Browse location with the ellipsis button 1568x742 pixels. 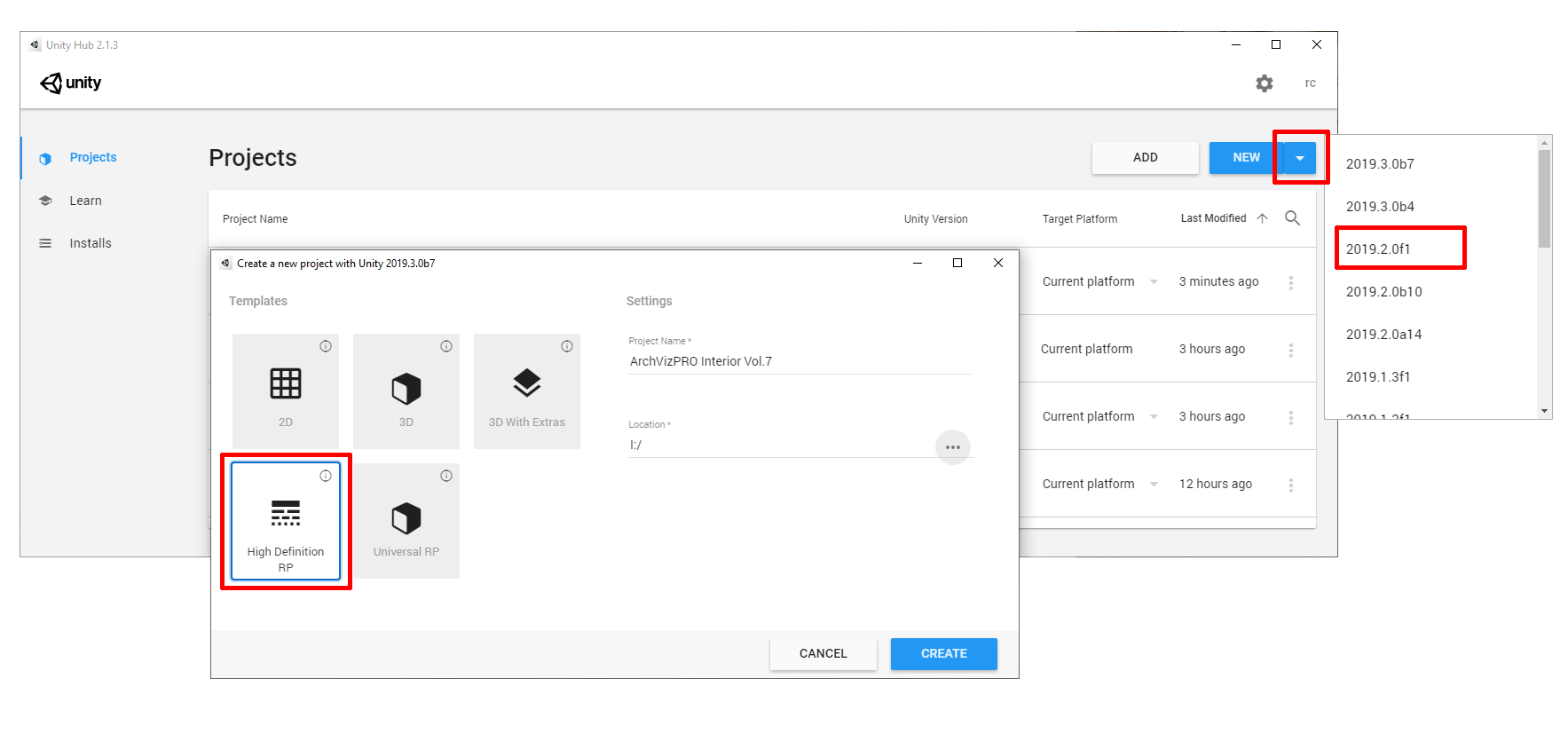pos(952,446)
